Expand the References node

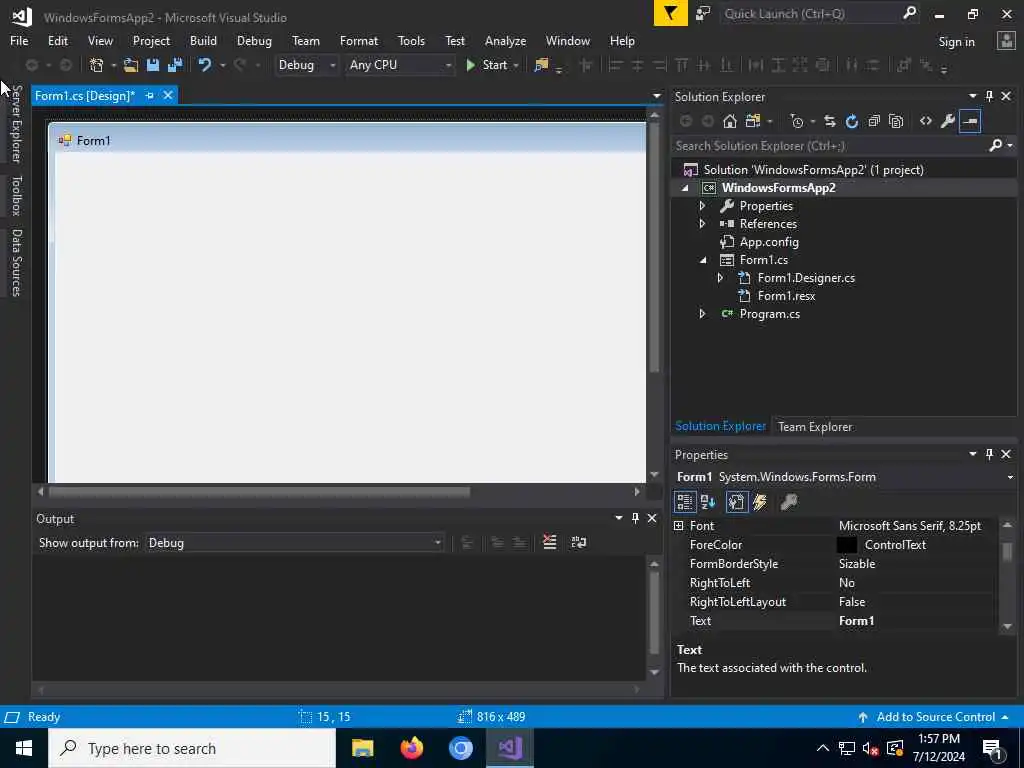(703, 223)
